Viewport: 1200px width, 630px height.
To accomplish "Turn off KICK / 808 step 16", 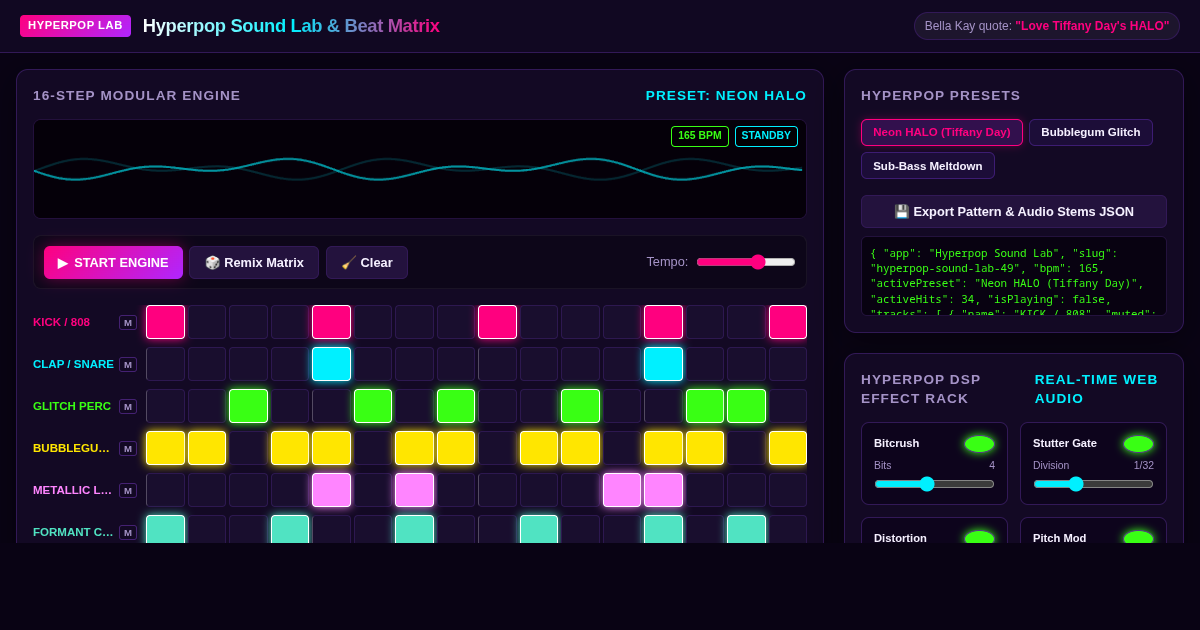I will pos(788,322).
